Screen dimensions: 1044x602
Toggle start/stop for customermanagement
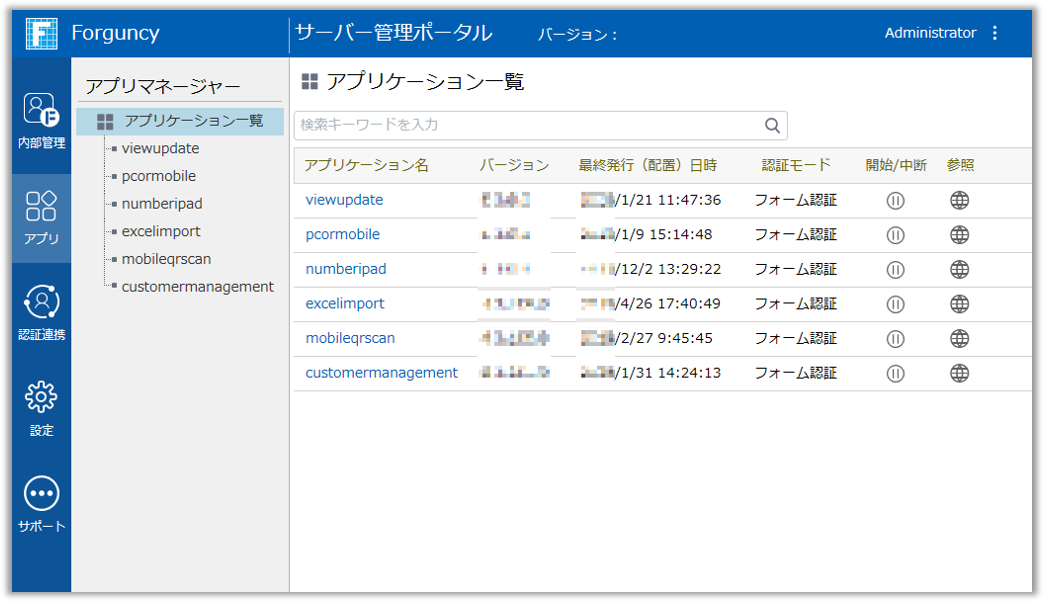(896, 373)
